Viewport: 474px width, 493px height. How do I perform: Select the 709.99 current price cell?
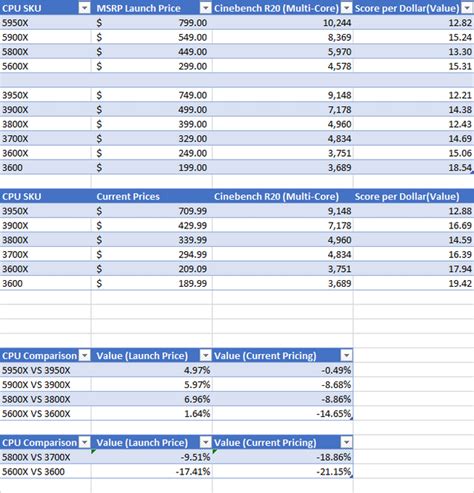(x=152, y=211)
